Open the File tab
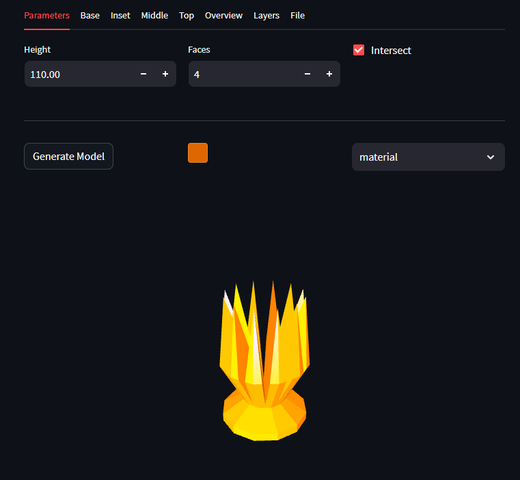520x480 pixels. pos(297,16)
